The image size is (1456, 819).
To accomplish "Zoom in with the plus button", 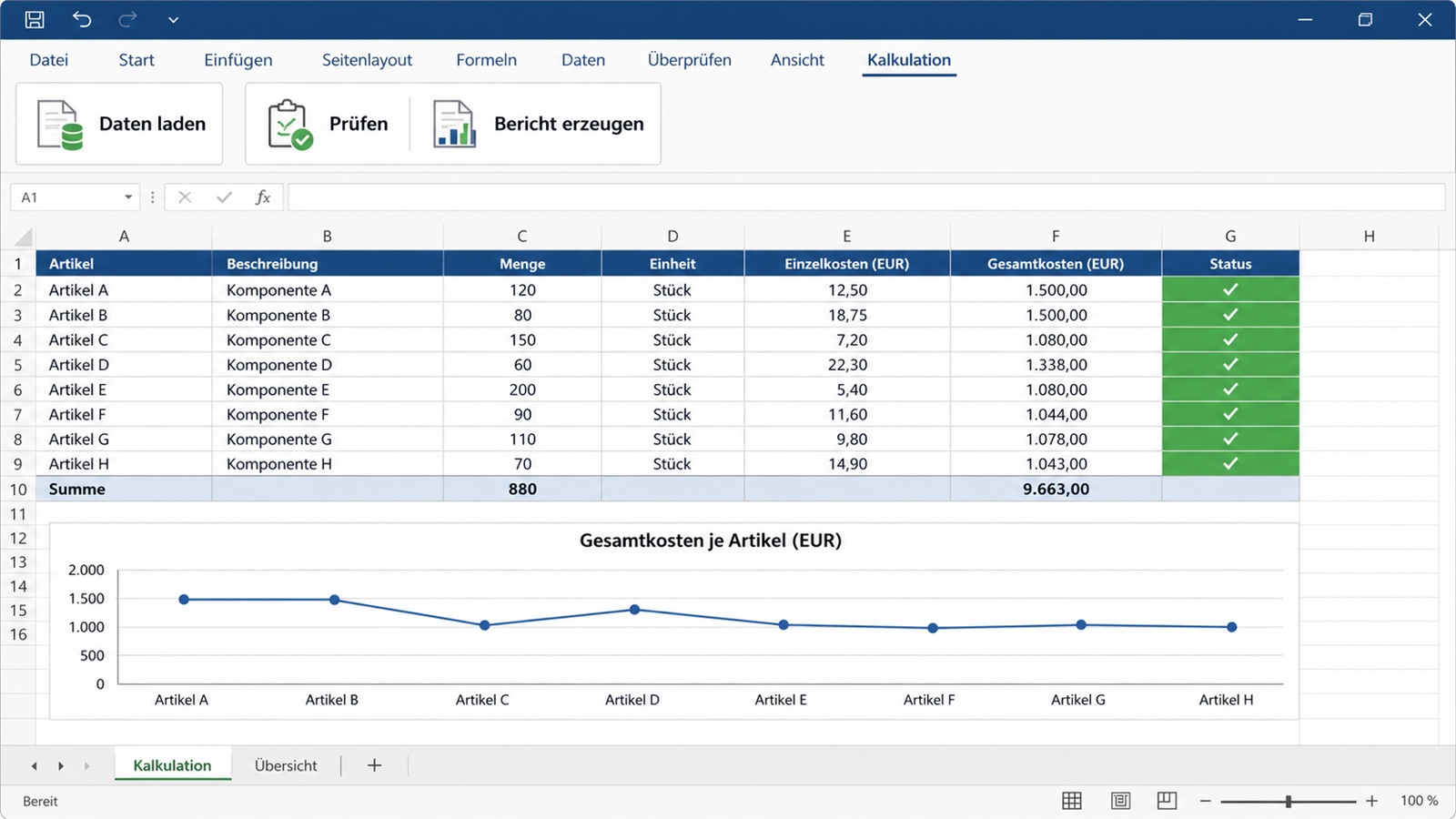I will (x=1371, y=802).
